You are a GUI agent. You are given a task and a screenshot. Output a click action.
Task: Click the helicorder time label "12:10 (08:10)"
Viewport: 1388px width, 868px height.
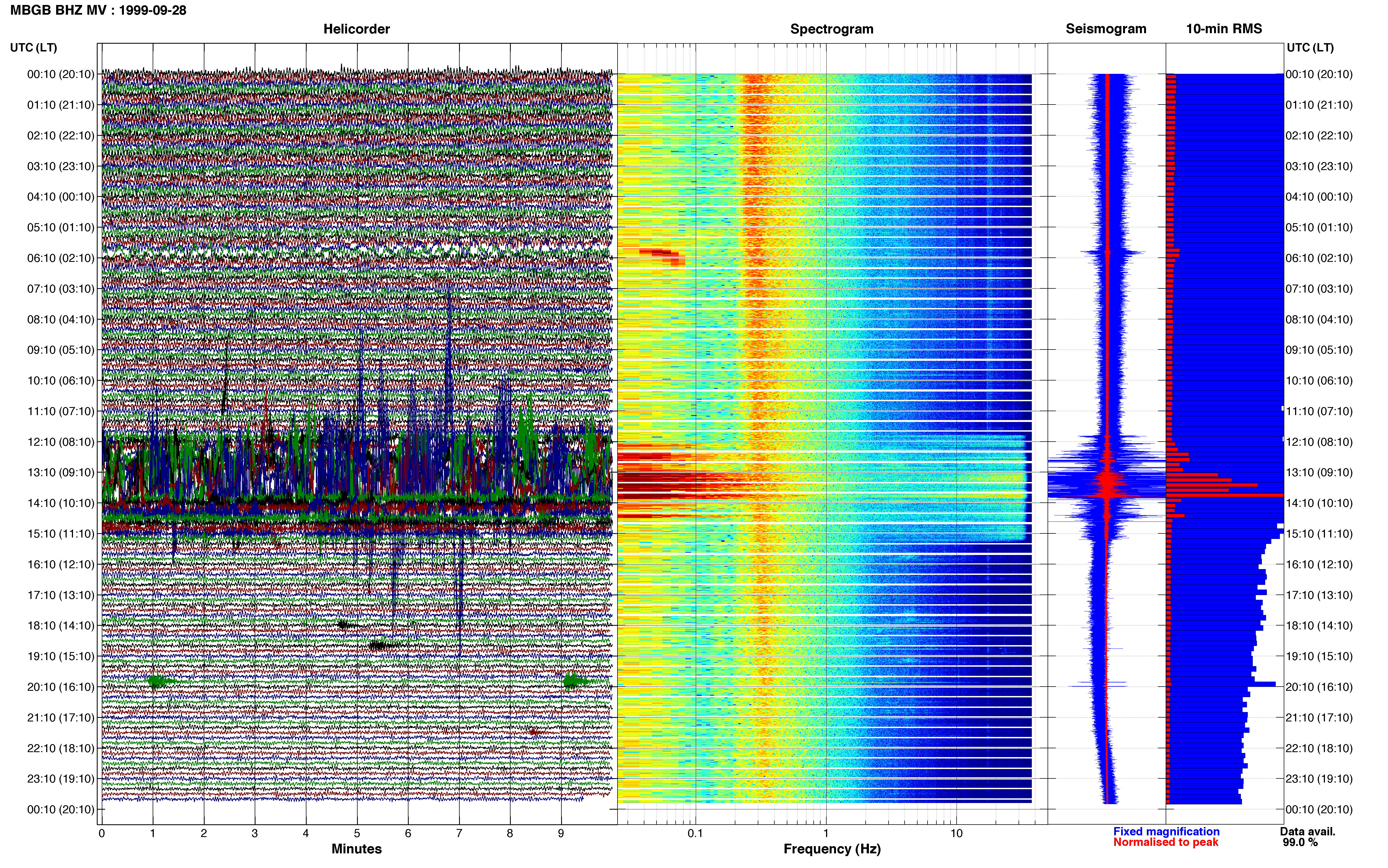tap(61, 442)
